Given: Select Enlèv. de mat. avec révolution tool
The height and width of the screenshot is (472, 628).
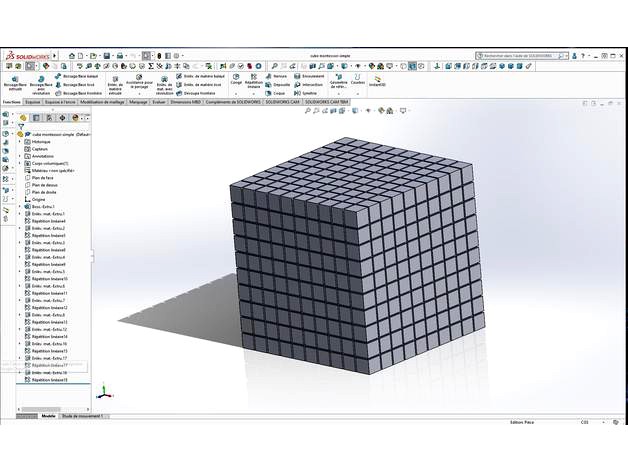Looking at the screenshot, I should [x=164, y=85].
